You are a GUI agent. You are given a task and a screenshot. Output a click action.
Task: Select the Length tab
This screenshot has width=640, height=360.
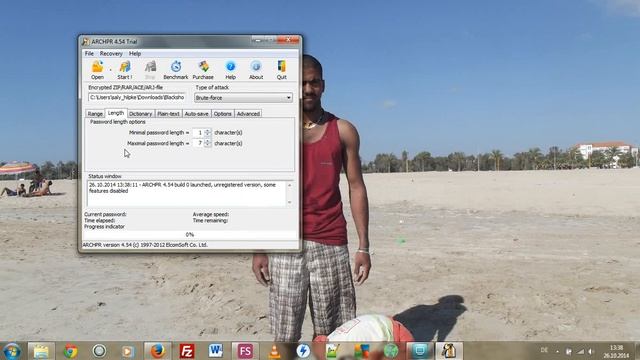tap(116, 113)
